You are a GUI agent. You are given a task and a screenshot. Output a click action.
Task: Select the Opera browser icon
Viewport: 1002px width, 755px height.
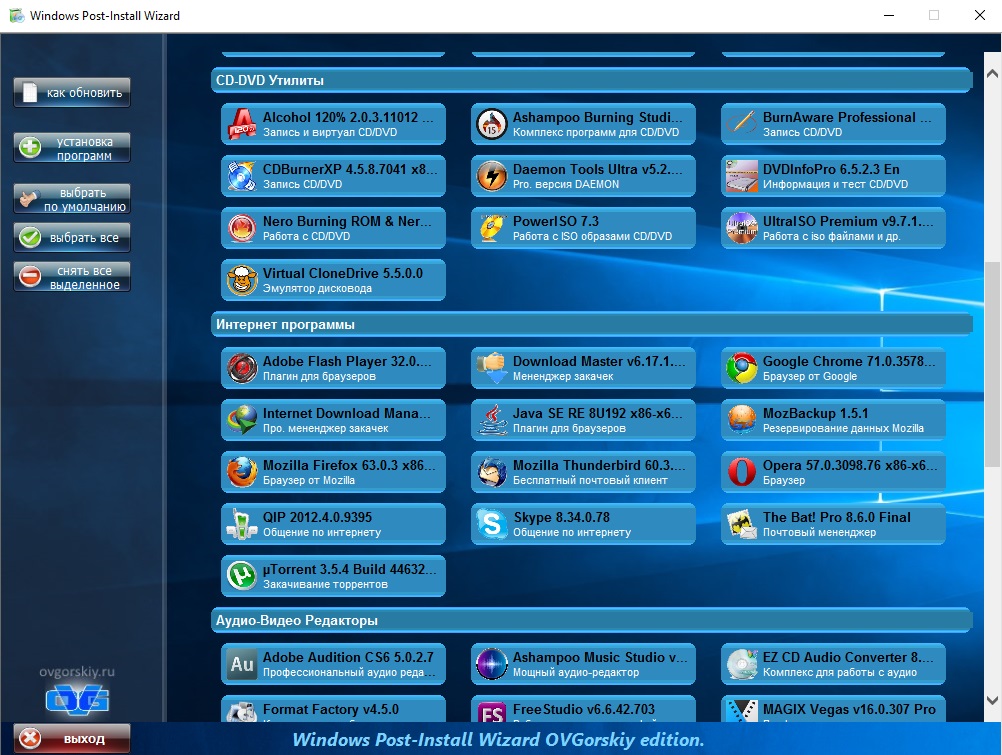[x=741, y=472]
